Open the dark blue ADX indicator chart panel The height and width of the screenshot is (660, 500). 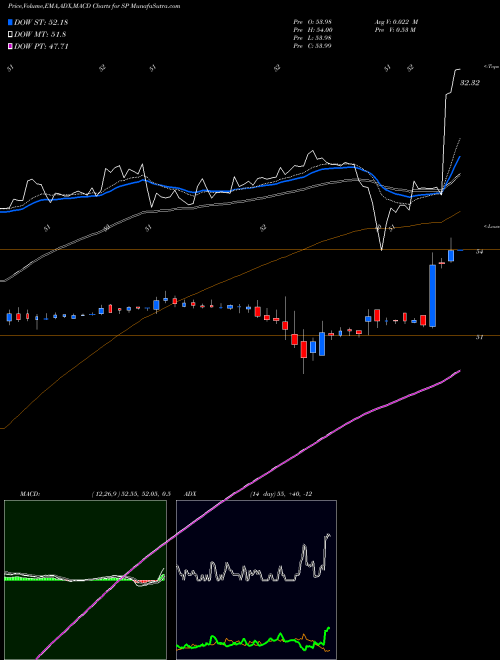(256, 580)
